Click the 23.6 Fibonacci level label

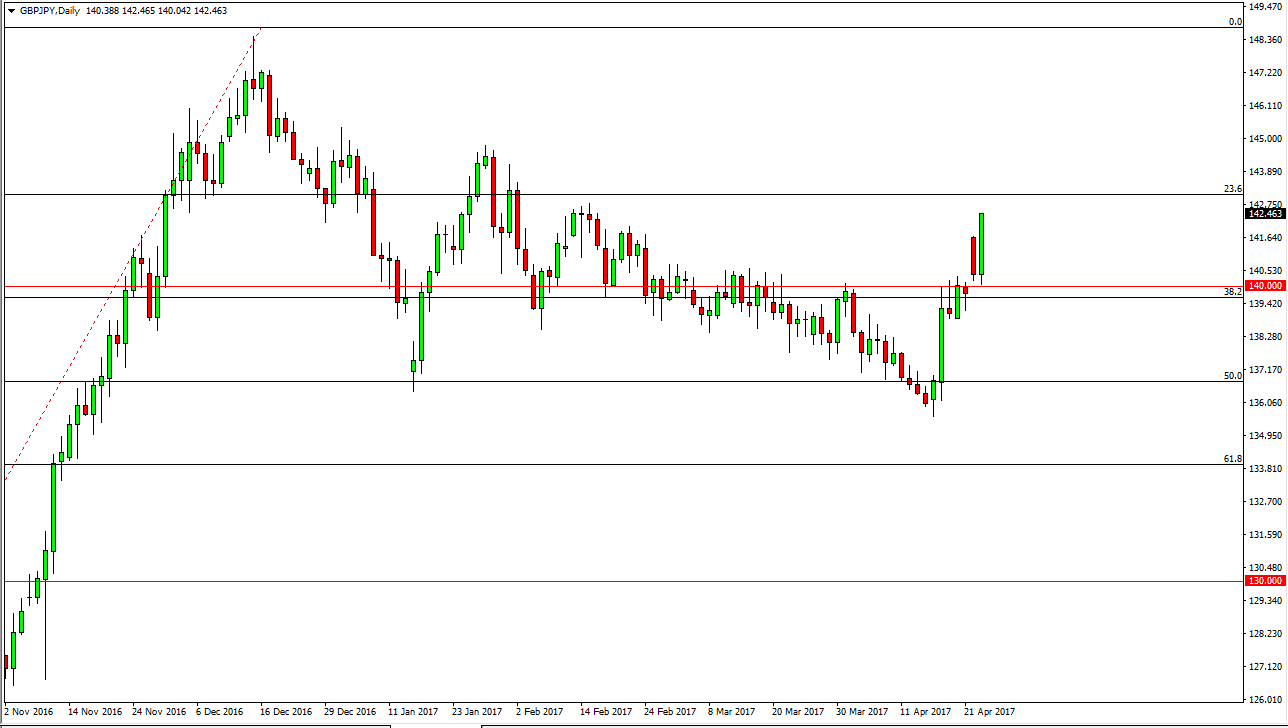pyautogui.click(x=1232, y=188)
